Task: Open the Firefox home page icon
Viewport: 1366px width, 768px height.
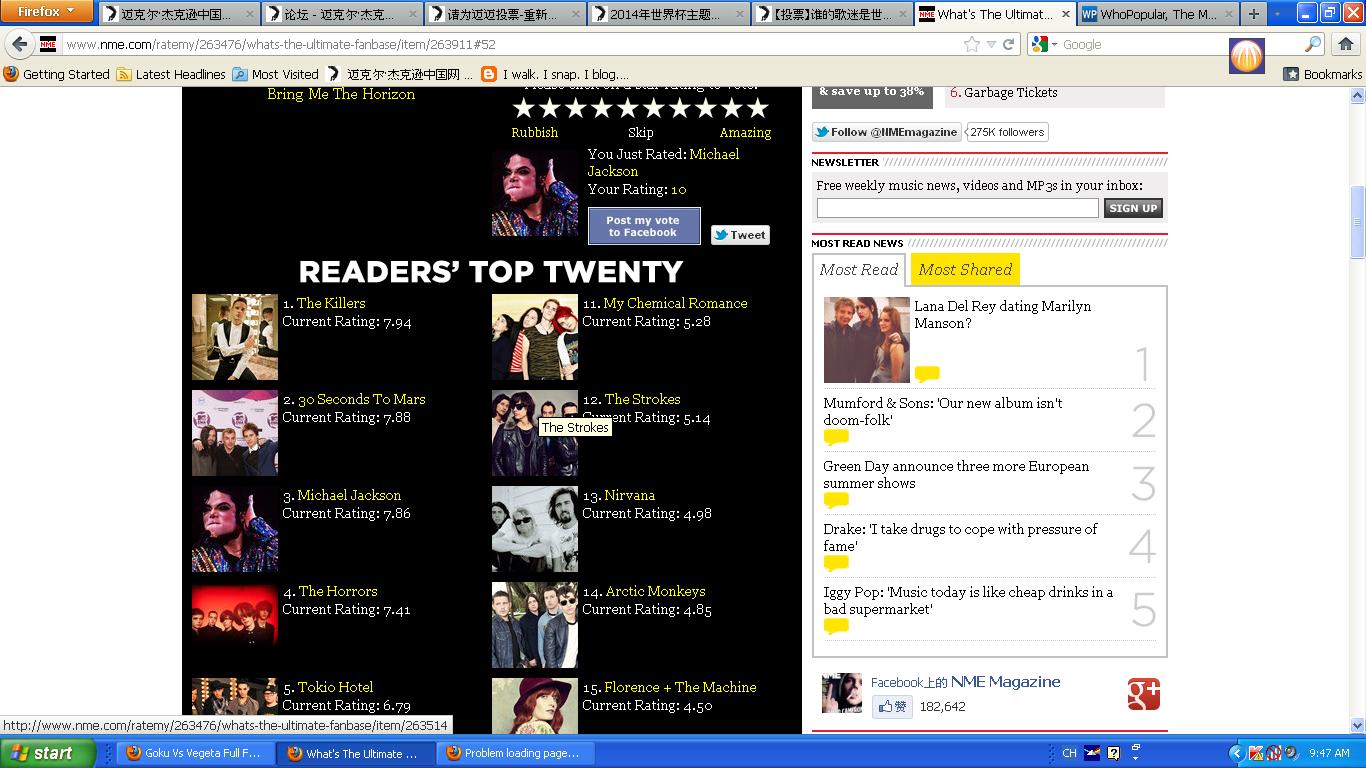Action: [1345, 44]
